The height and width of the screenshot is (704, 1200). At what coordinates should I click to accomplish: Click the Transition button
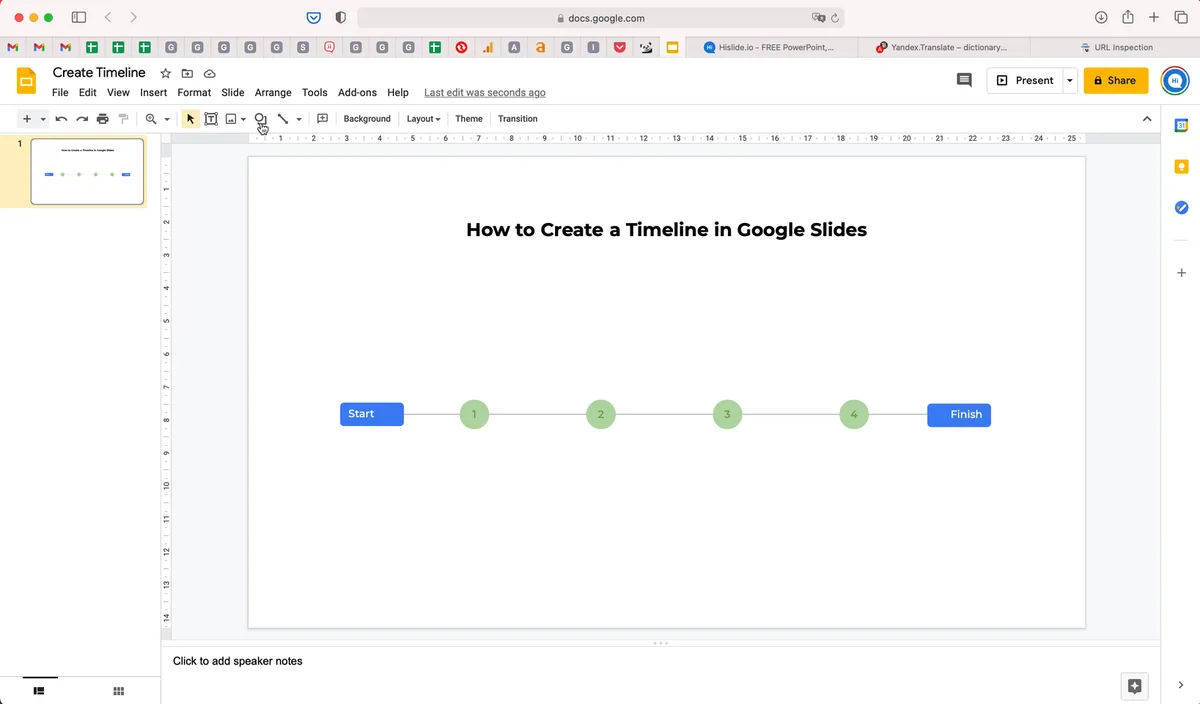[518, 119]
